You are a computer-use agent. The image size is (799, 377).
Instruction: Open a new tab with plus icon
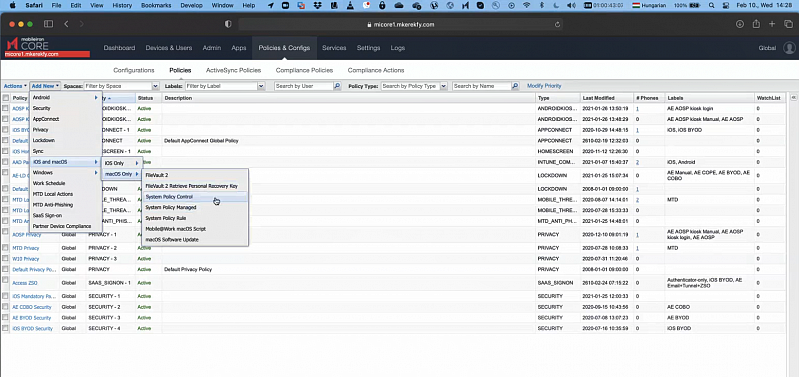[x=773, y=24]
